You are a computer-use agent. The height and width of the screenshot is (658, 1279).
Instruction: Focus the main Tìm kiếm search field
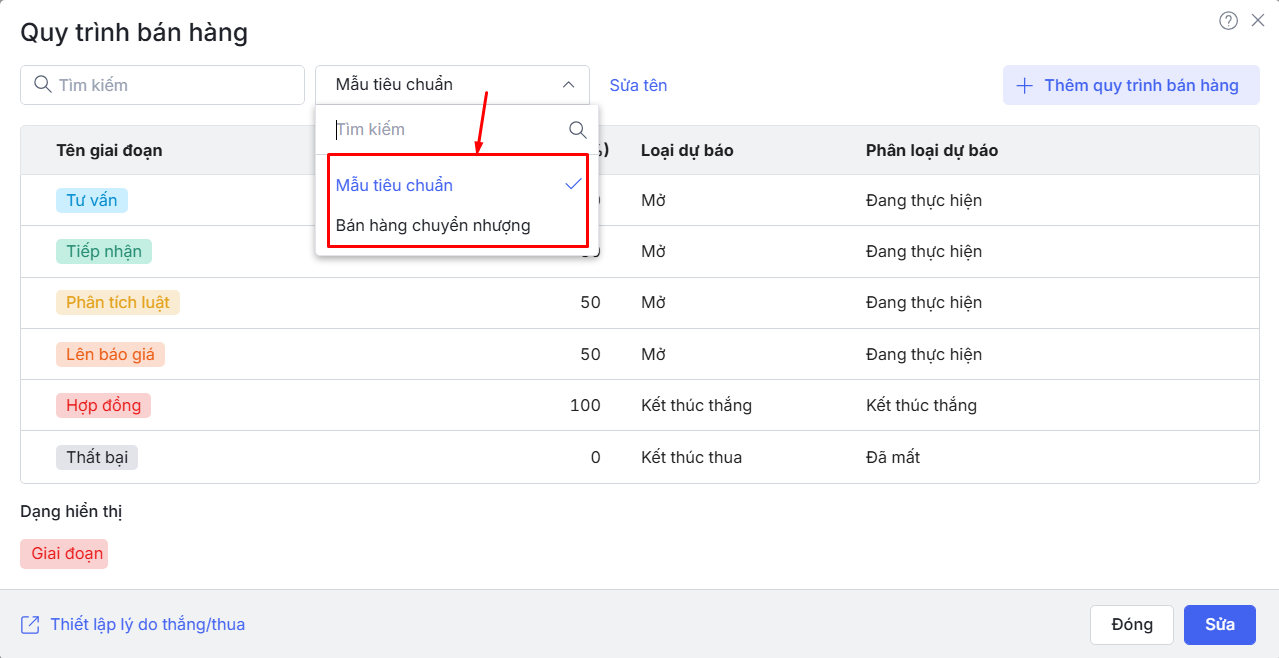(x=175, y=85)
